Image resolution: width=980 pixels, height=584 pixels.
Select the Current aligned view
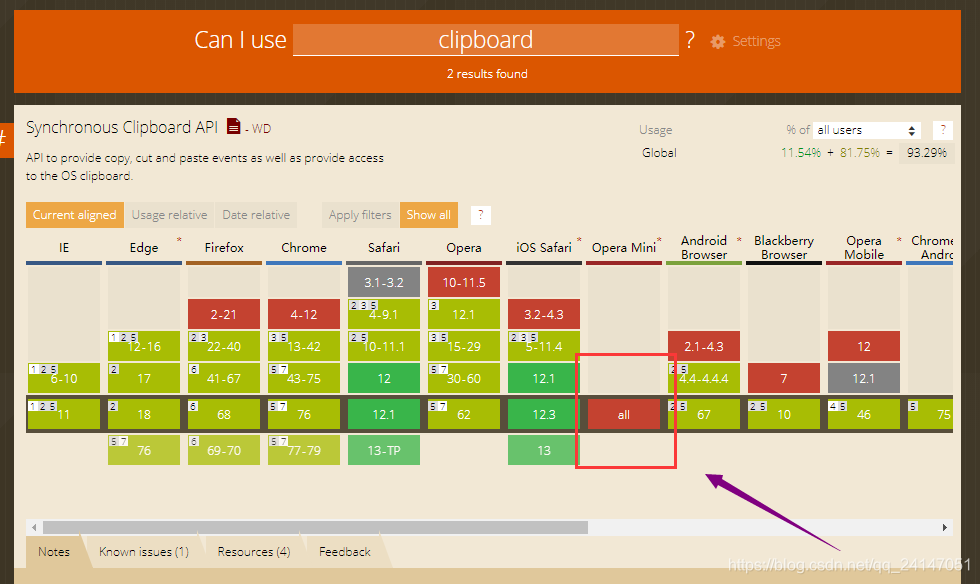[74, 215]
